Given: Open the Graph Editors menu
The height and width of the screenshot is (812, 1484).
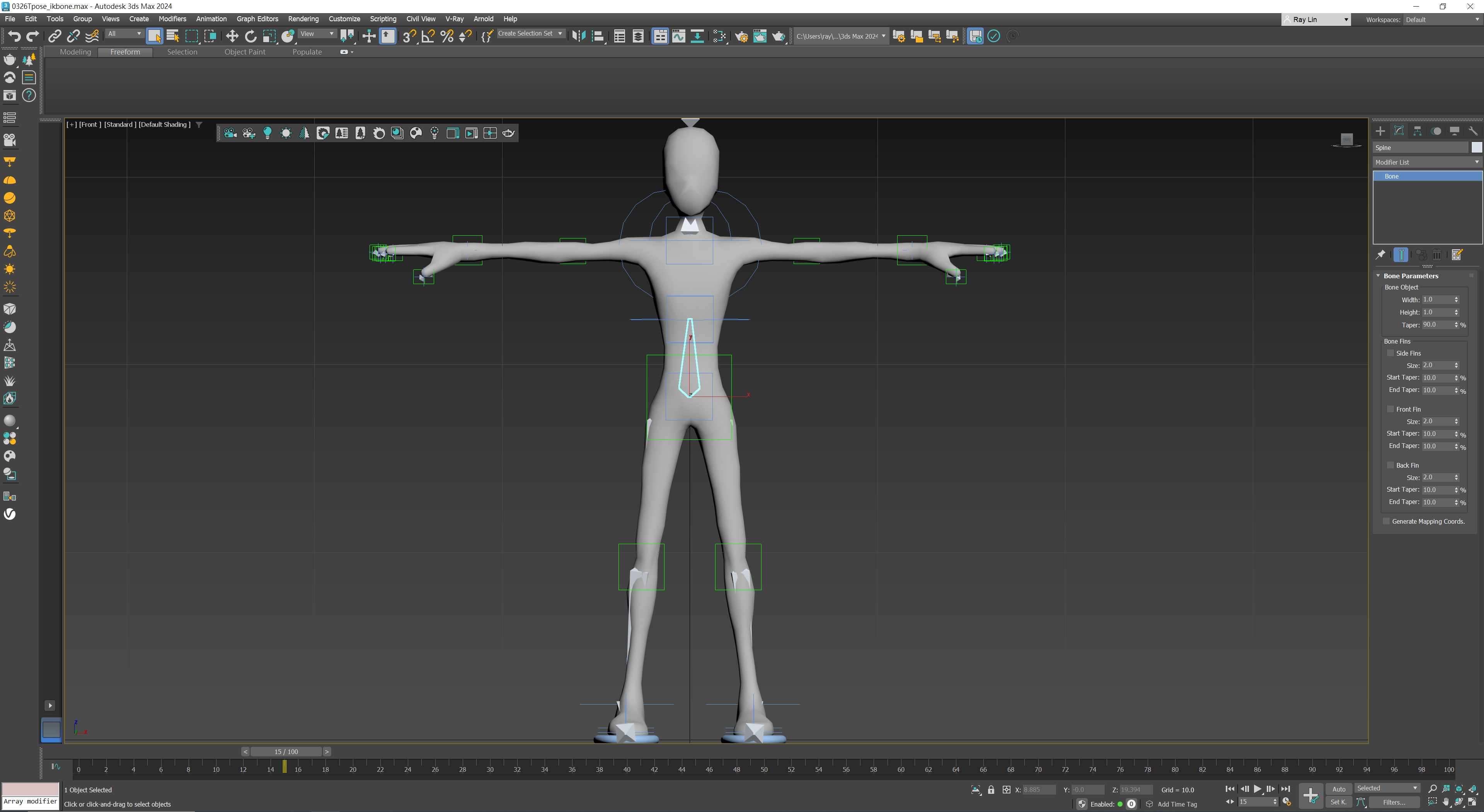Looking at the screenshot, I should (257, 19).
